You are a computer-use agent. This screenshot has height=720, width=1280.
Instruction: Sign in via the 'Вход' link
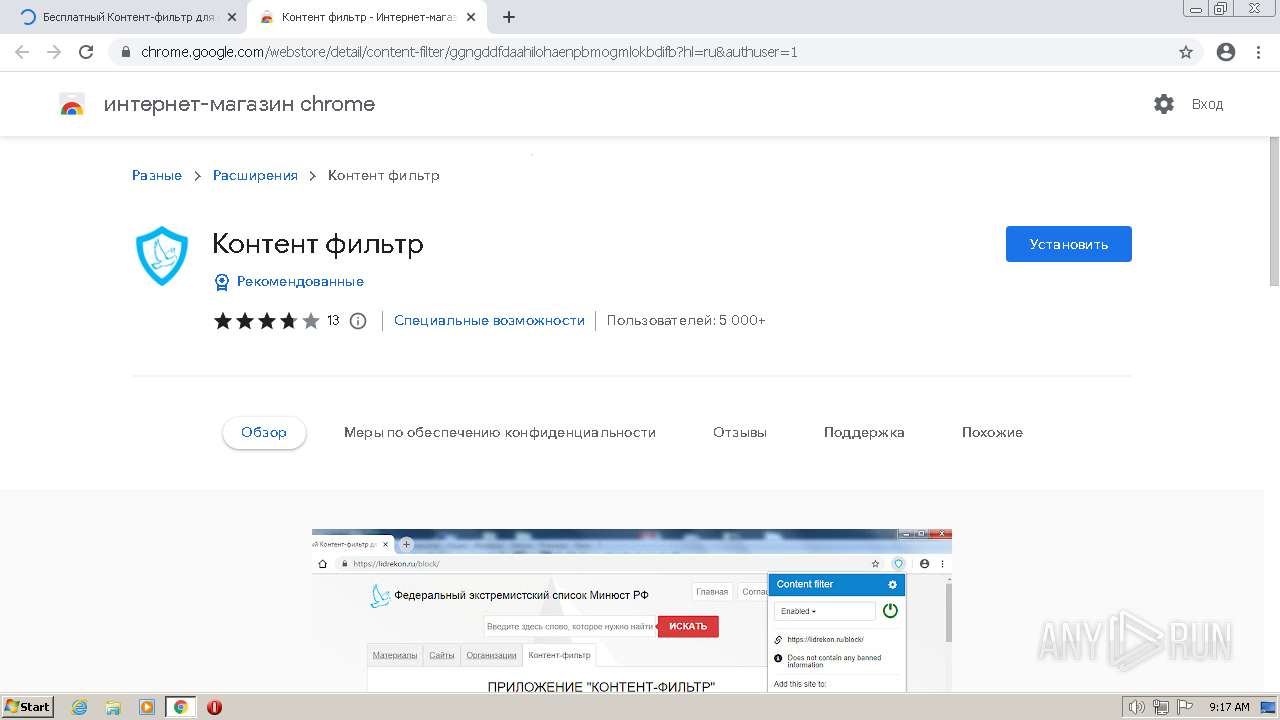1207,104
